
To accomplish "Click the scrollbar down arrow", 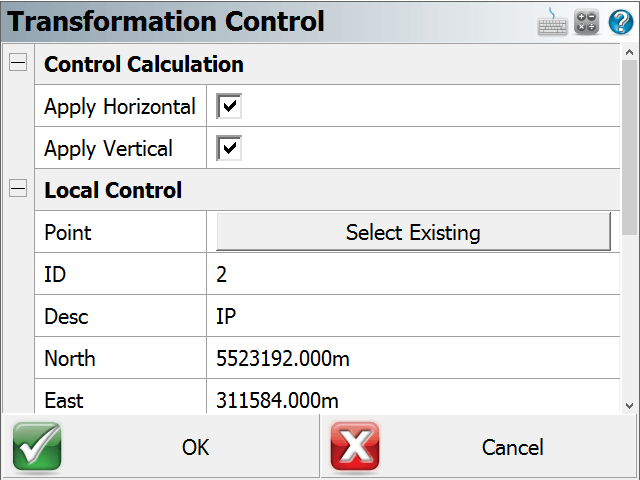I will tap(629, 406).
